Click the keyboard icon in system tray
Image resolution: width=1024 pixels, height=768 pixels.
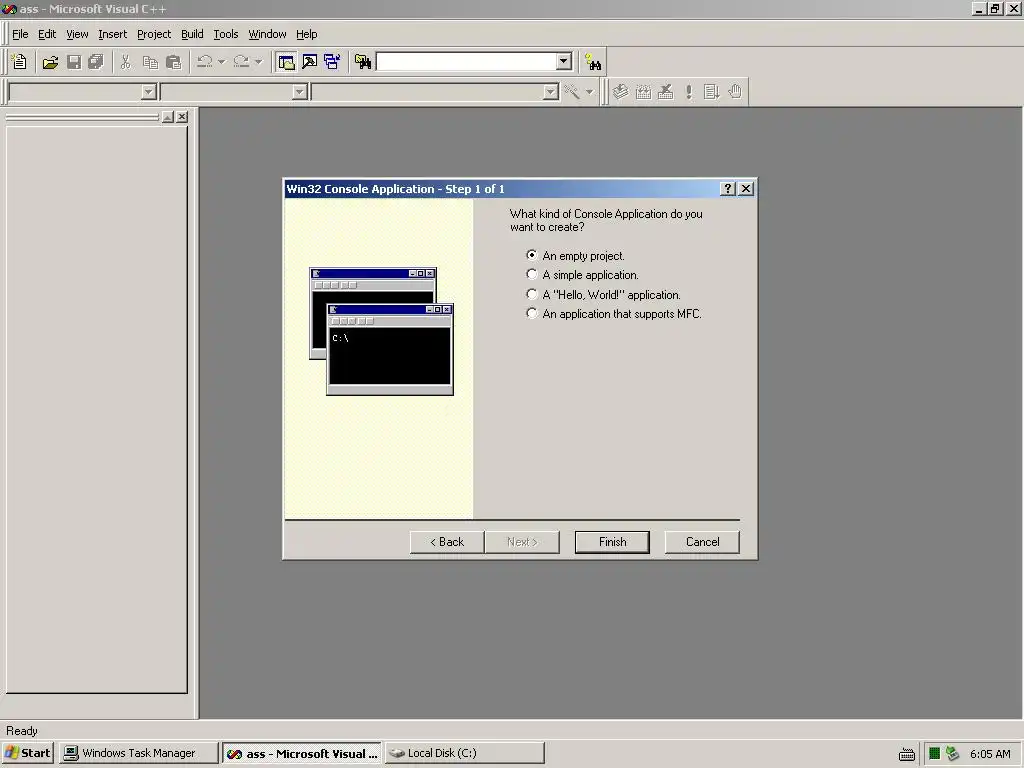(906, 754)
